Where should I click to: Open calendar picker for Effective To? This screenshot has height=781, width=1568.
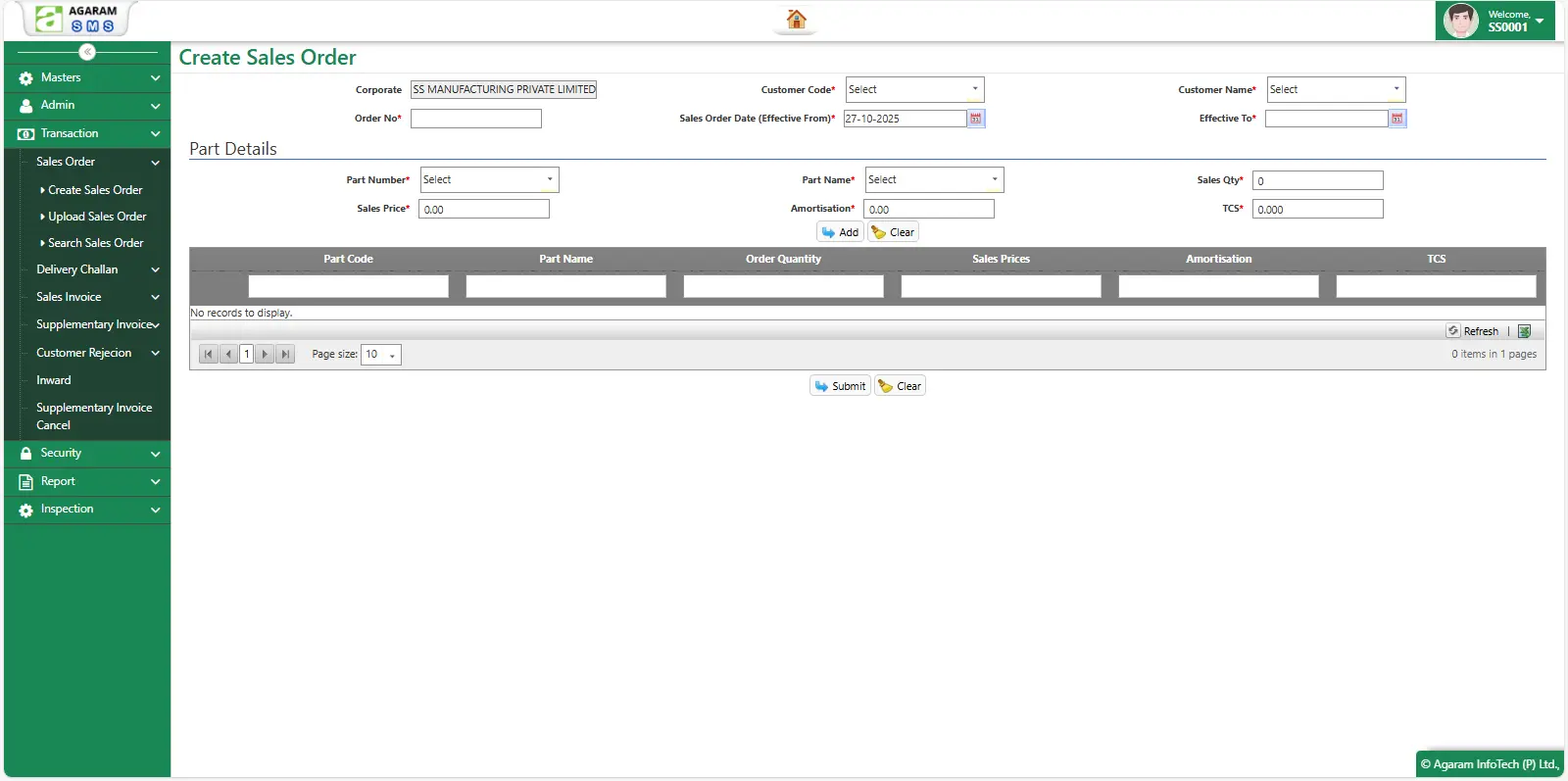point(1397,119)
